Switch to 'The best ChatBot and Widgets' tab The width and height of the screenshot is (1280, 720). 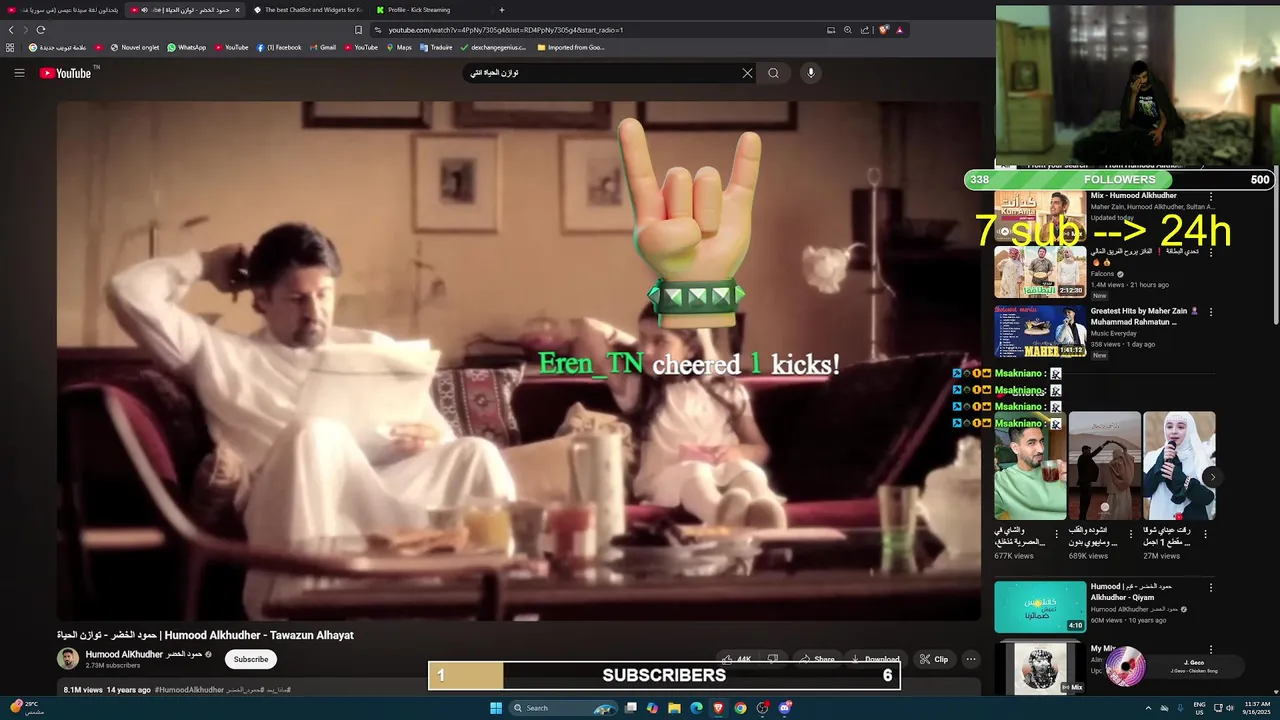tap(308, 10)
